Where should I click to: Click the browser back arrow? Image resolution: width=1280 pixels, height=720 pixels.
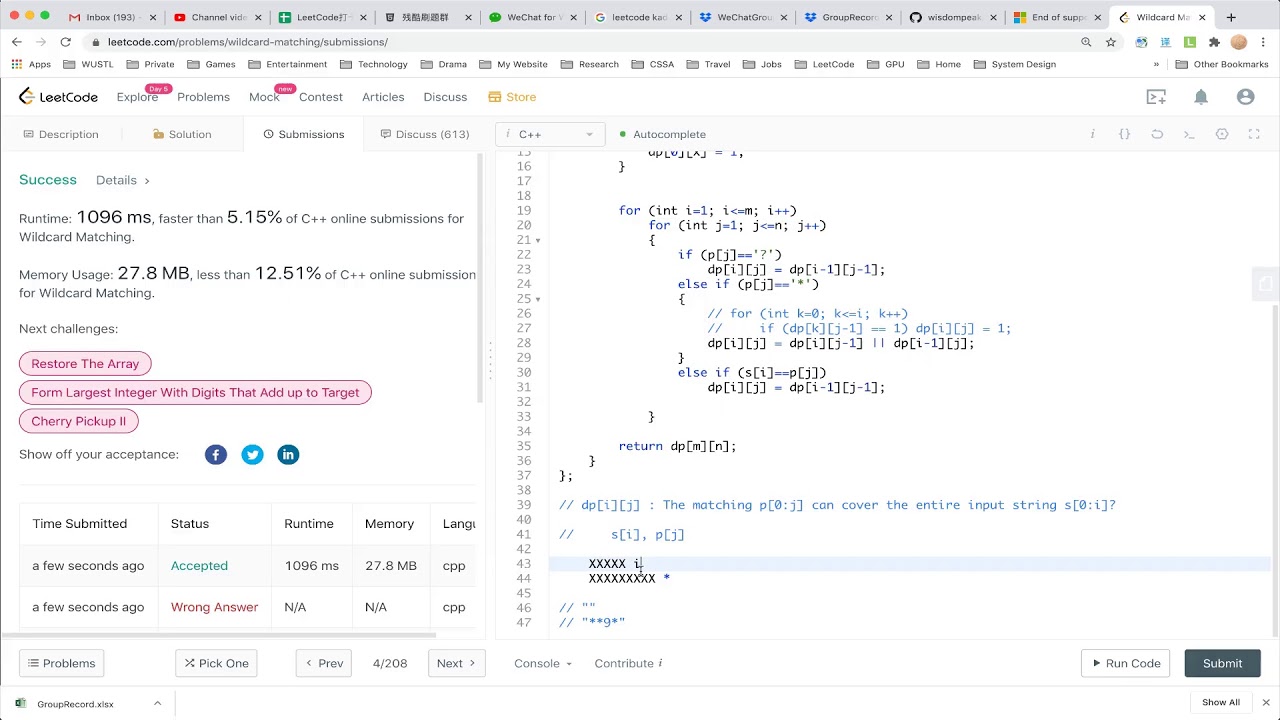(x=16, y=42)
